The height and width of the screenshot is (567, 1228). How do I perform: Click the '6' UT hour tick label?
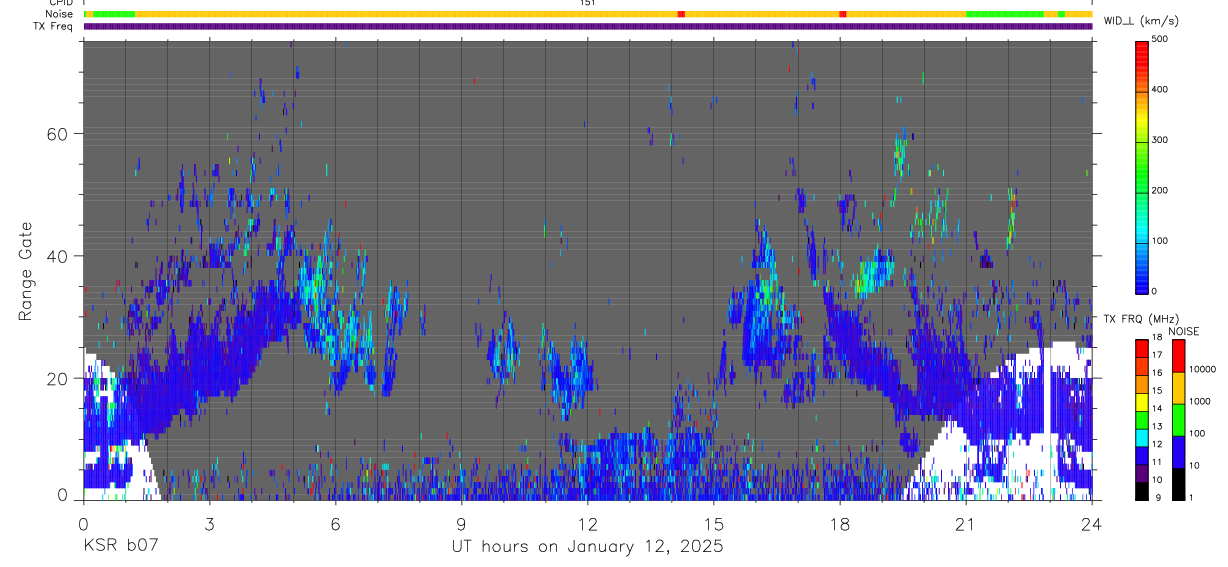pos(335,523)
